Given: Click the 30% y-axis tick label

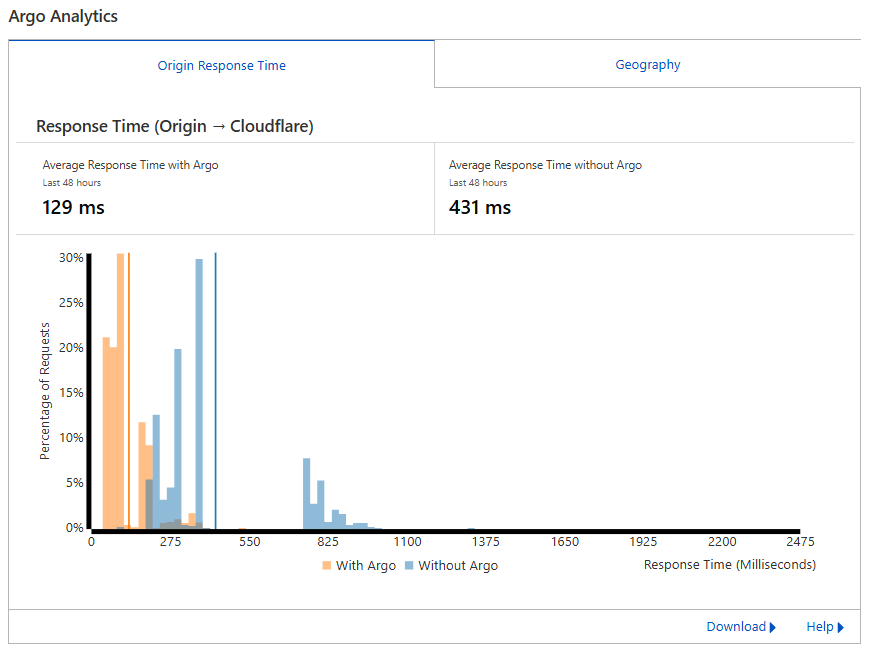Looking at the screenshot, I should coord(71,258).
